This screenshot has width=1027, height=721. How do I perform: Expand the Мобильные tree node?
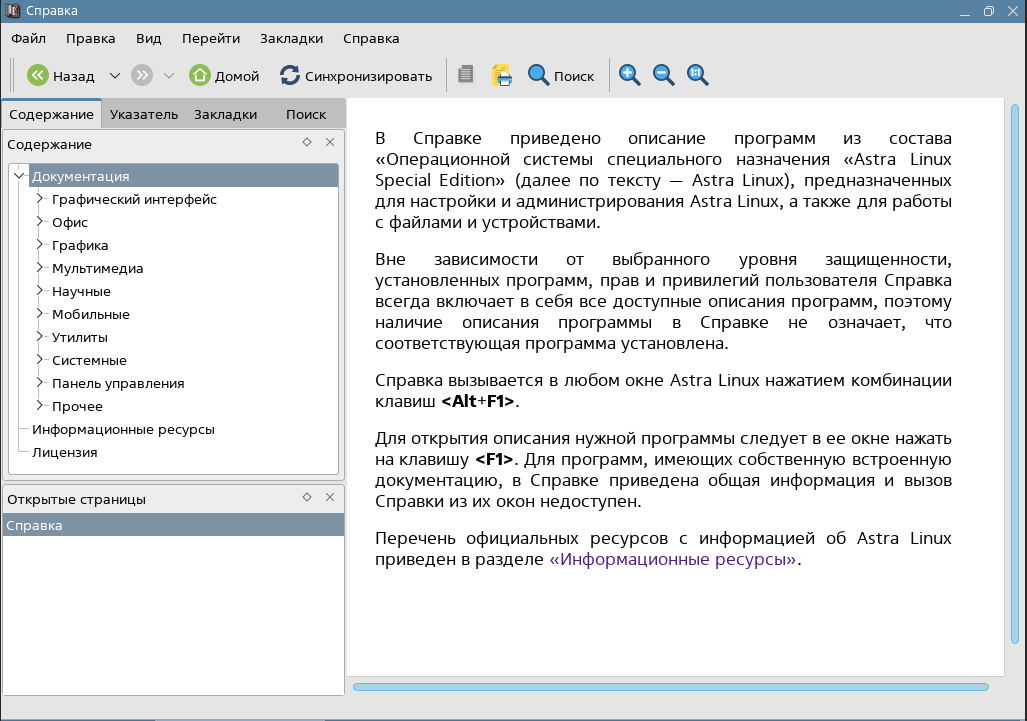pyautogui.click(x=39, y=313)
